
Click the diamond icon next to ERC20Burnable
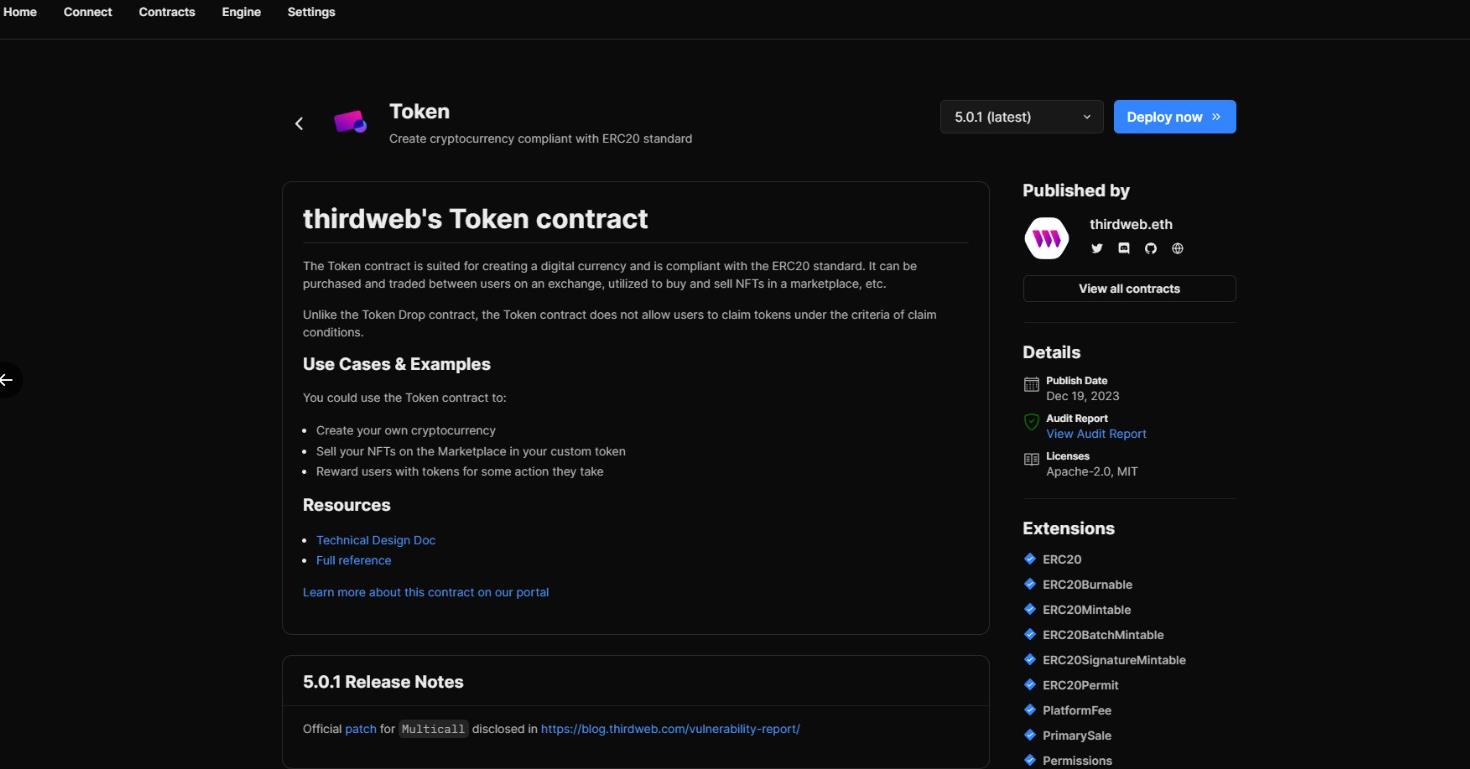[1030, 584]
